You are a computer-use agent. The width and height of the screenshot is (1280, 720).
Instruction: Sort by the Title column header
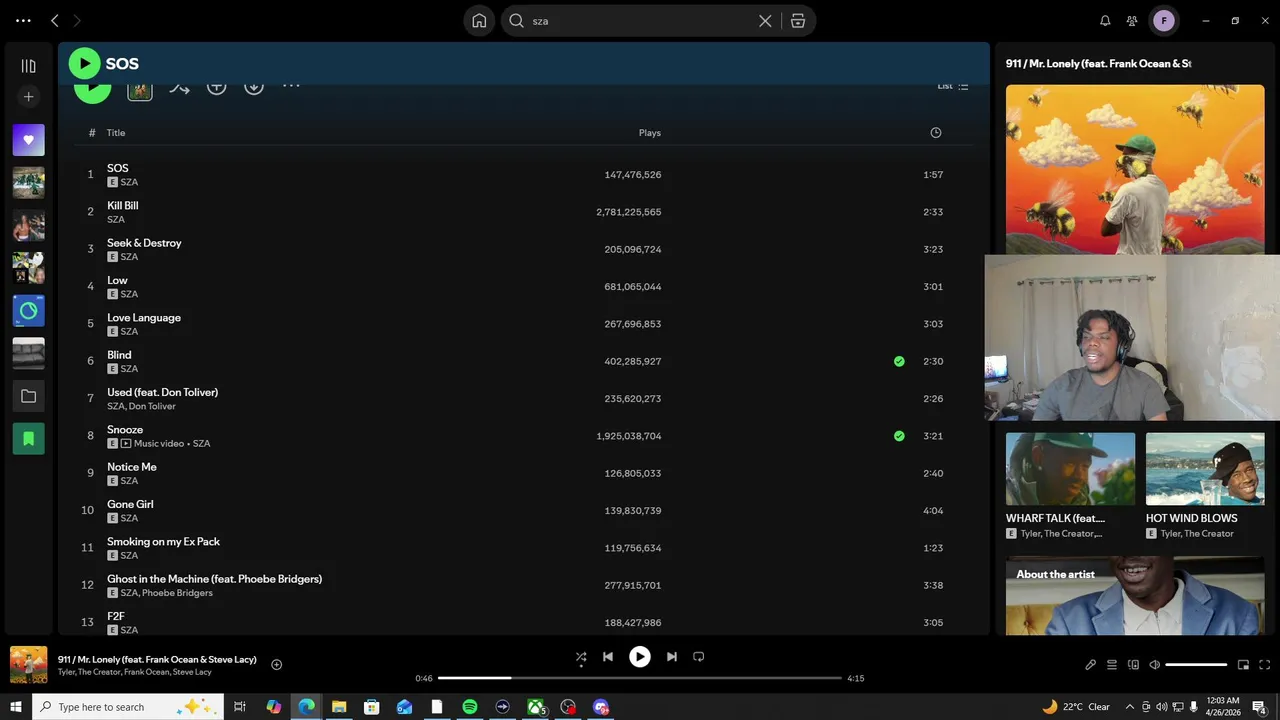tap(116, 133)
